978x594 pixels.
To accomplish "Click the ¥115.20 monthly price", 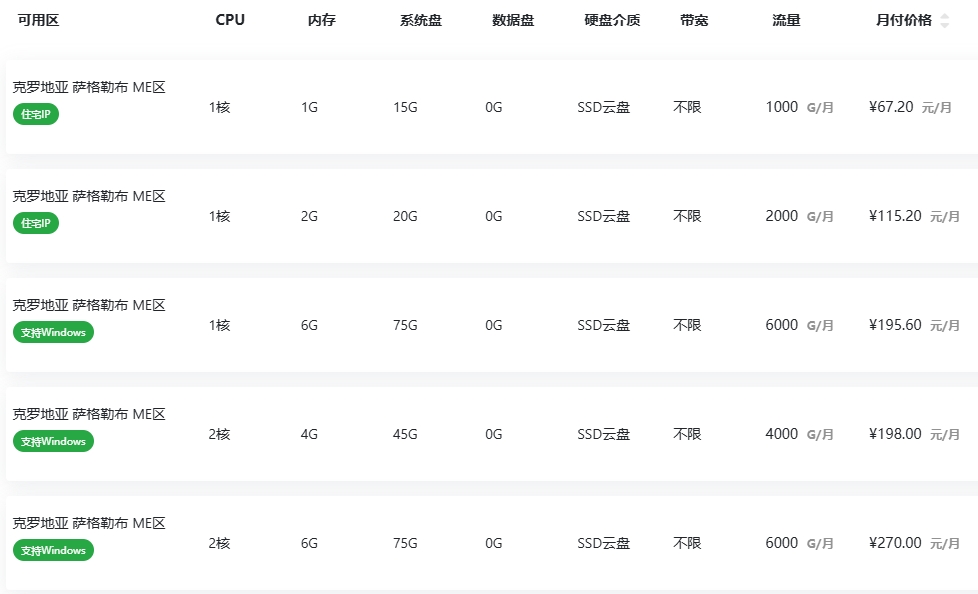I will click(895, 216).
